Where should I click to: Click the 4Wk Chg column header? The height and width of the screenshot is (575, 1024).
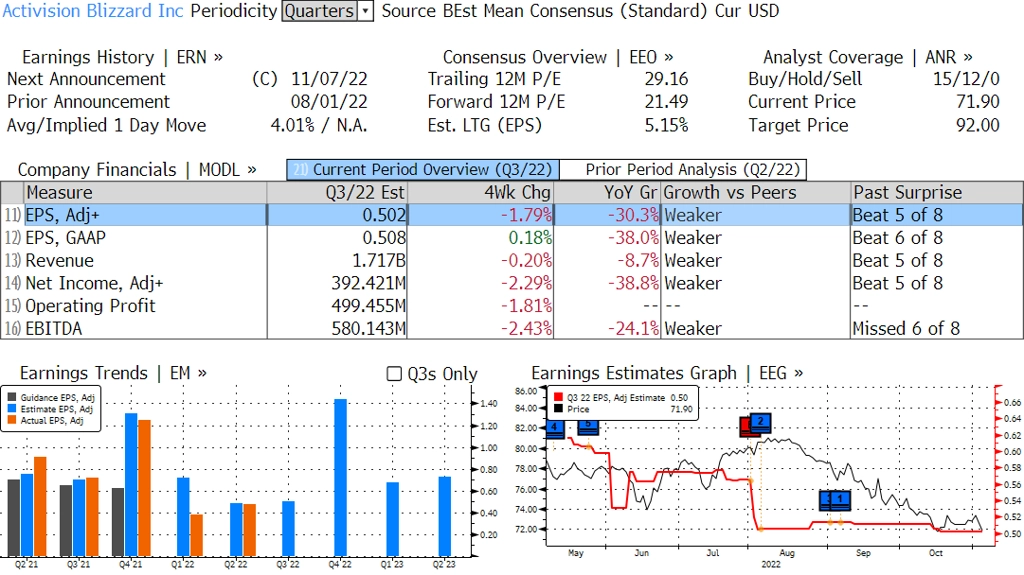point(480,193)
